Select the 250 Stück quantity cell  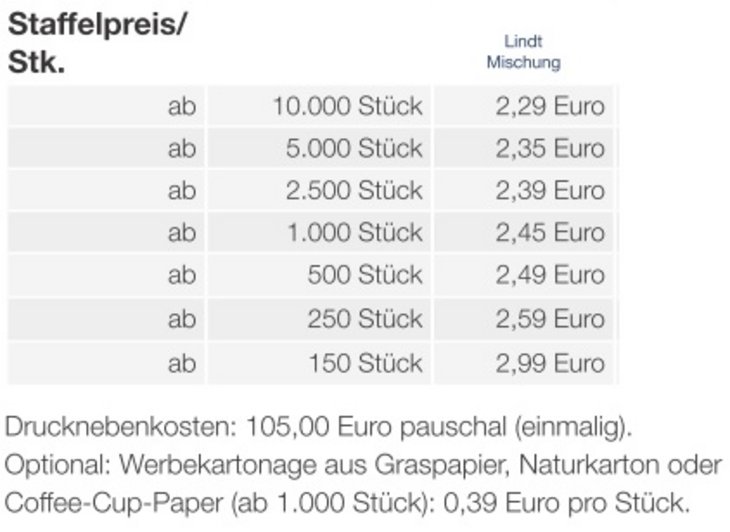365,319
